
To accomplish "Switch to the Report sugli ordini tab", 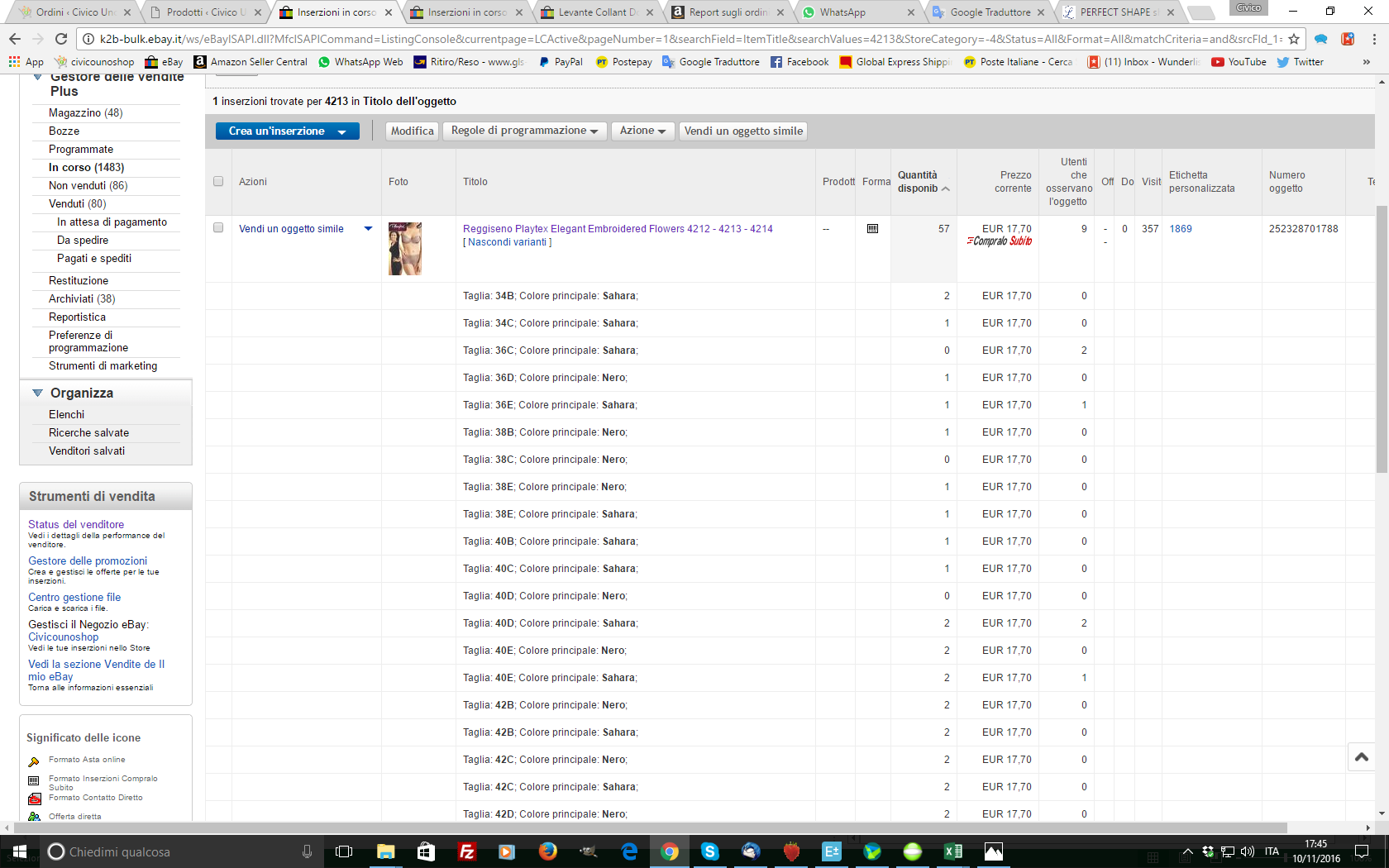I will coord(727,12).
